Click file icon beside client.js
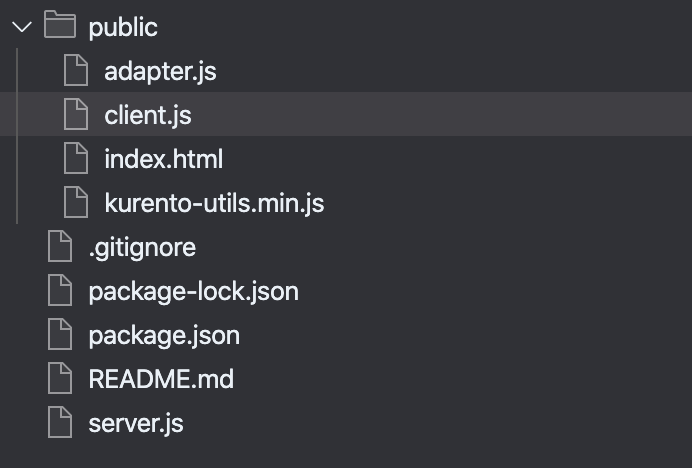692x468 pixels. [76, 114]
